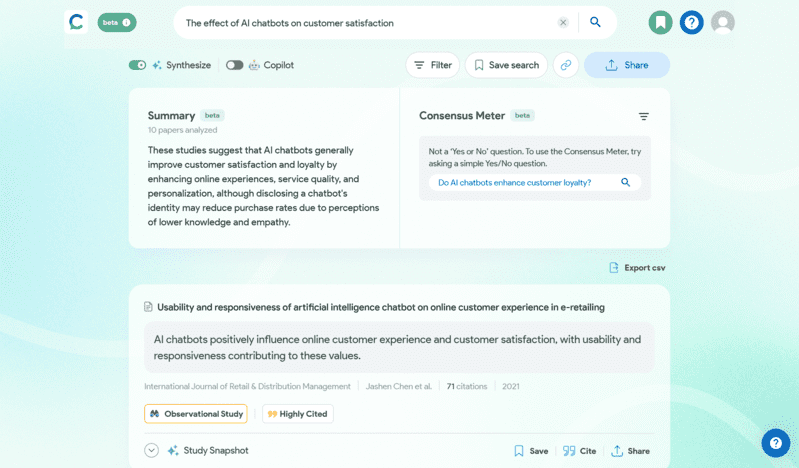The height and width of the screenshot is (468, 799).
Task: Copy link with the chain icon
Action: click(565, 65)
